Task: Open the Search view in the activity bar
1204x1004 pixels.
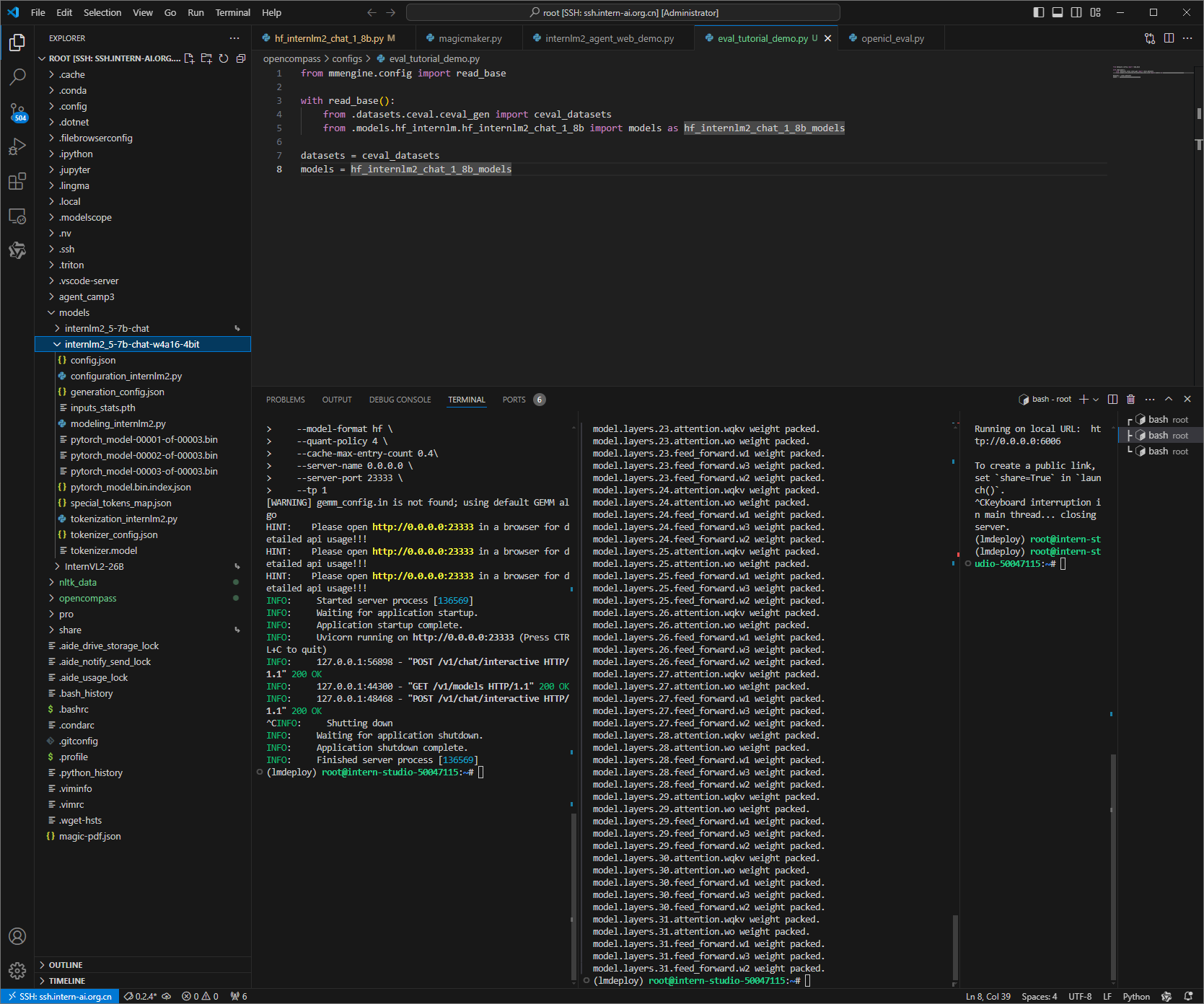Action: click(17, 76)
